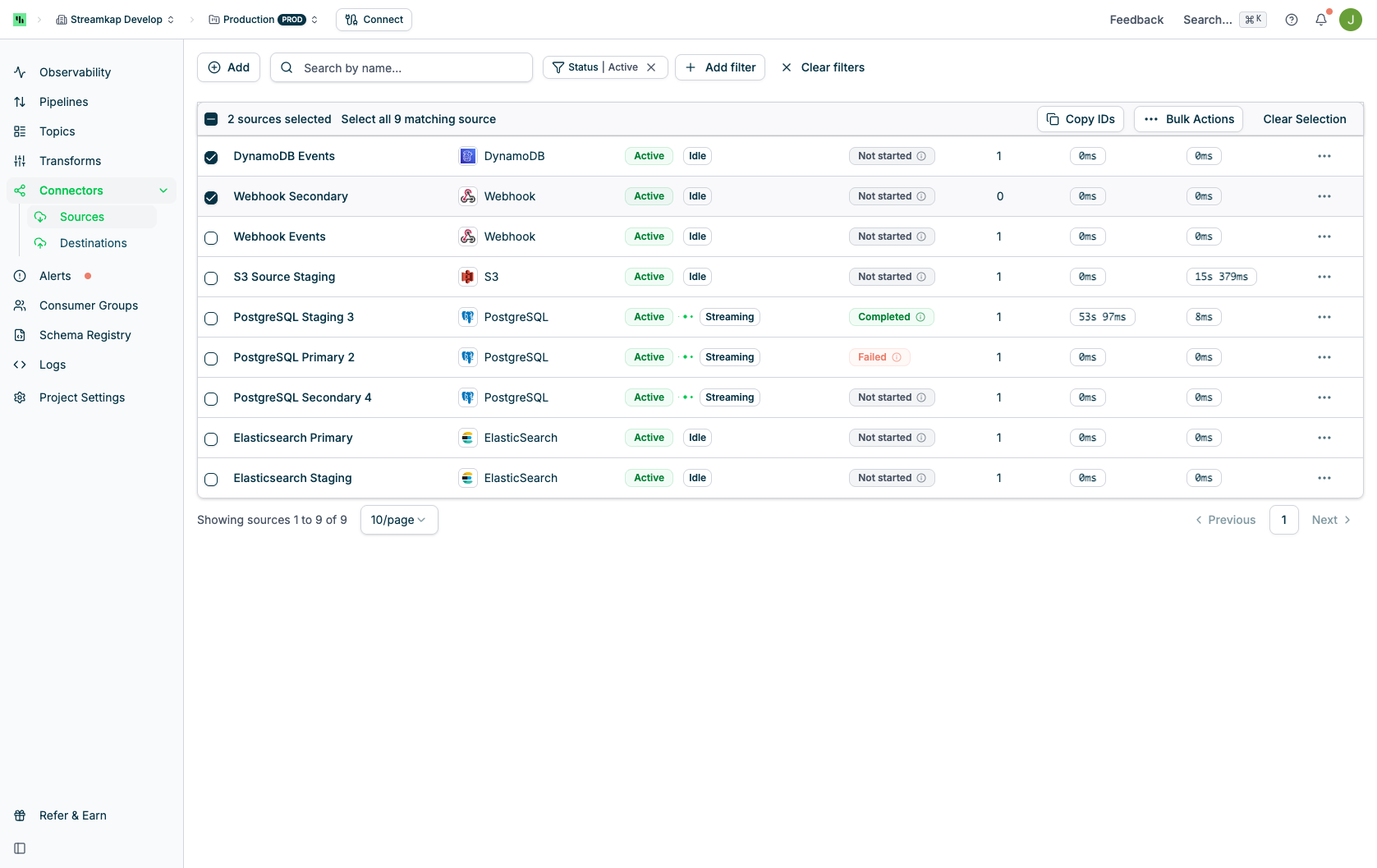The image size is (1377, 868).
Task: Check PostgreSQL Staging 3 checkbox
Action: pyautogui.click(x=211, y=319)
